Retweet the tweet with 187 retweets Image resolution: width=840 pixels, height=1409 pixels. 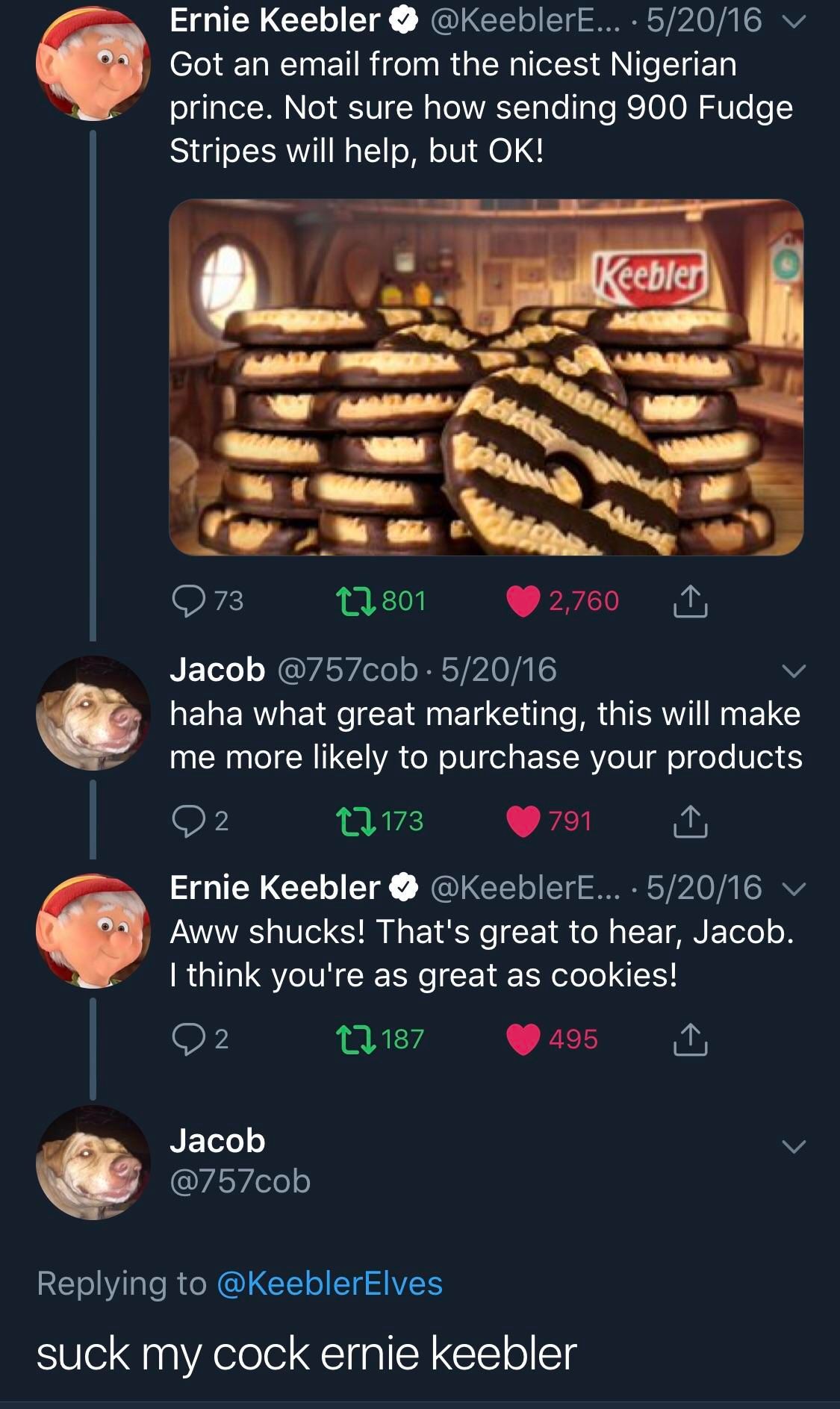(357, 1039)
